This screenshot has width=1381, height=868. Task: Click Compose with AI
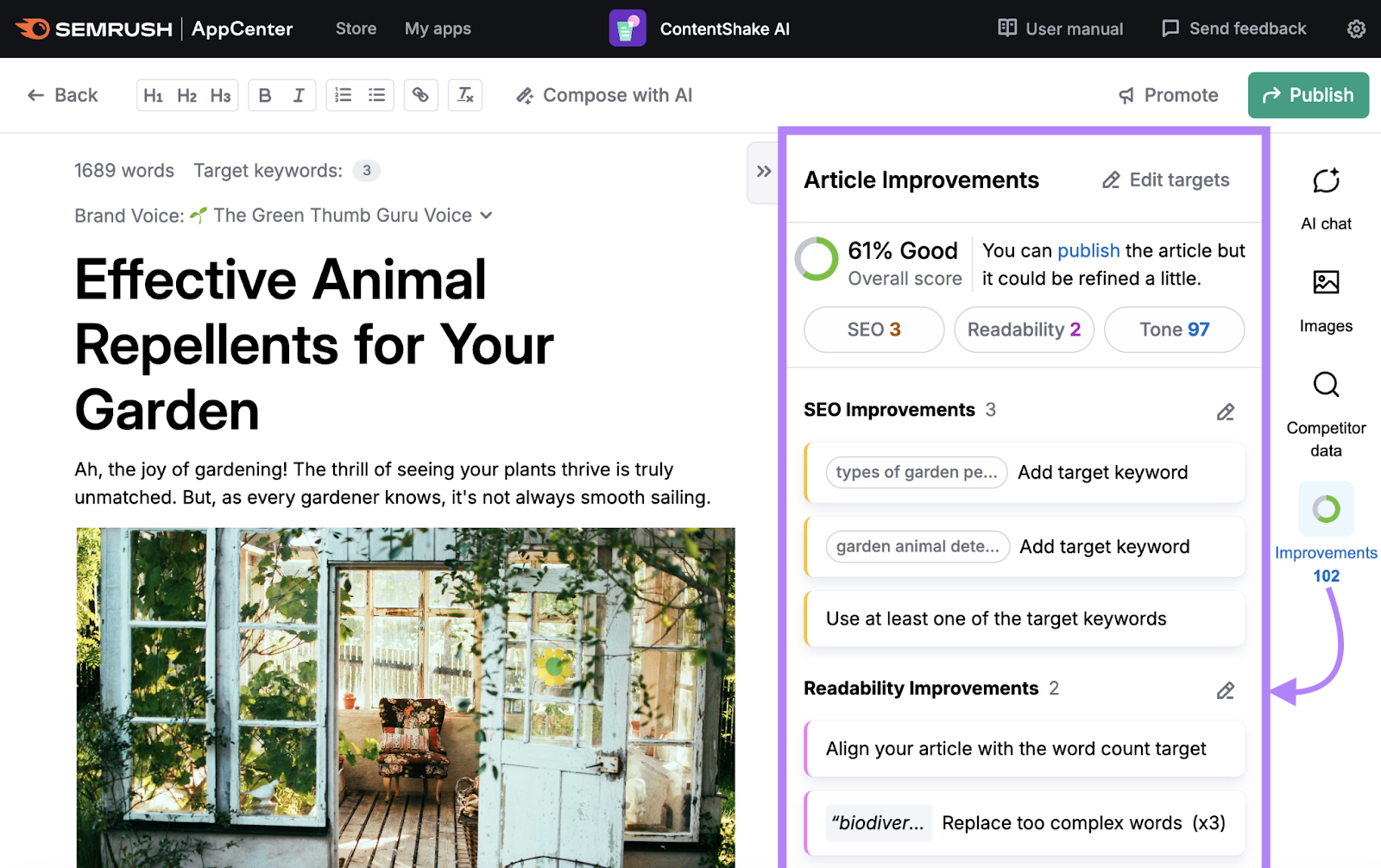point(604,95)
